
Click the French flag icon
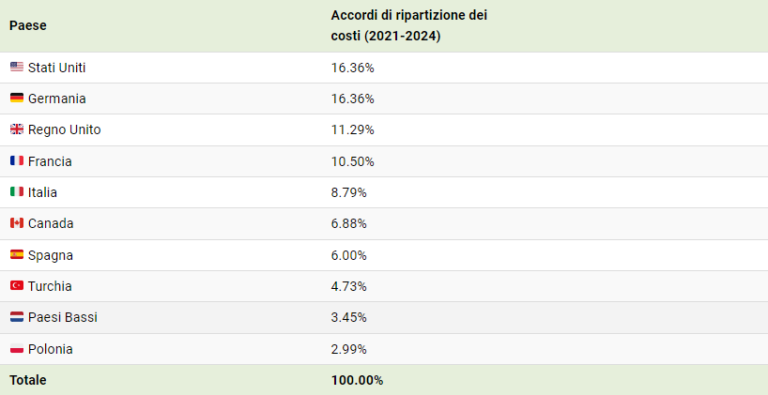coord(17,161)
